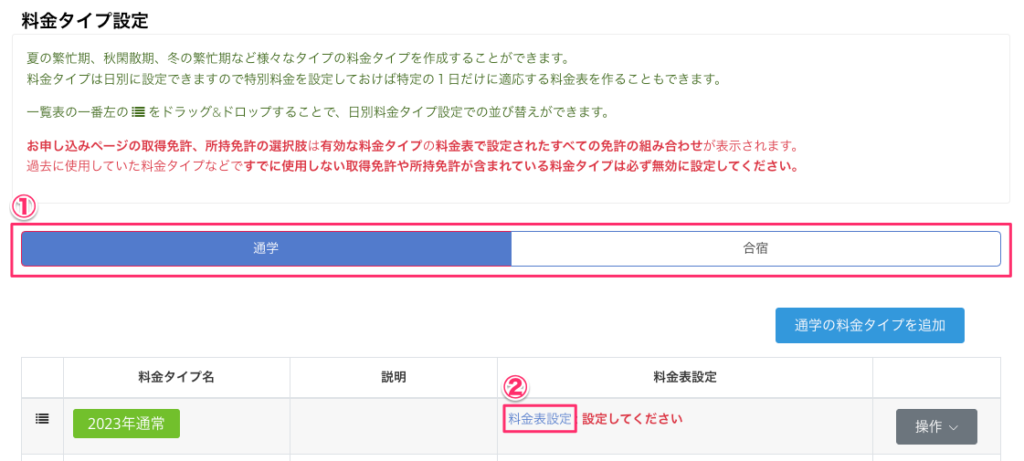Click the green text line starting with 夏の繁忙期
Viewport: 1024px width, 461px height.
(300, 58)
